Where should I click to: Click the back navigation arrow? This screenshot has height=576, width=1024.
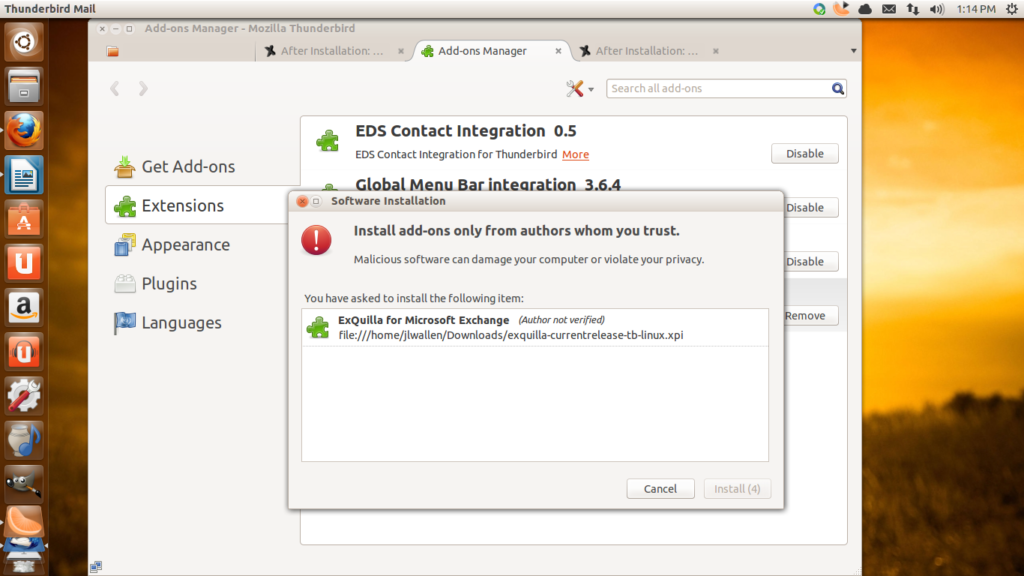coord(115,89)
